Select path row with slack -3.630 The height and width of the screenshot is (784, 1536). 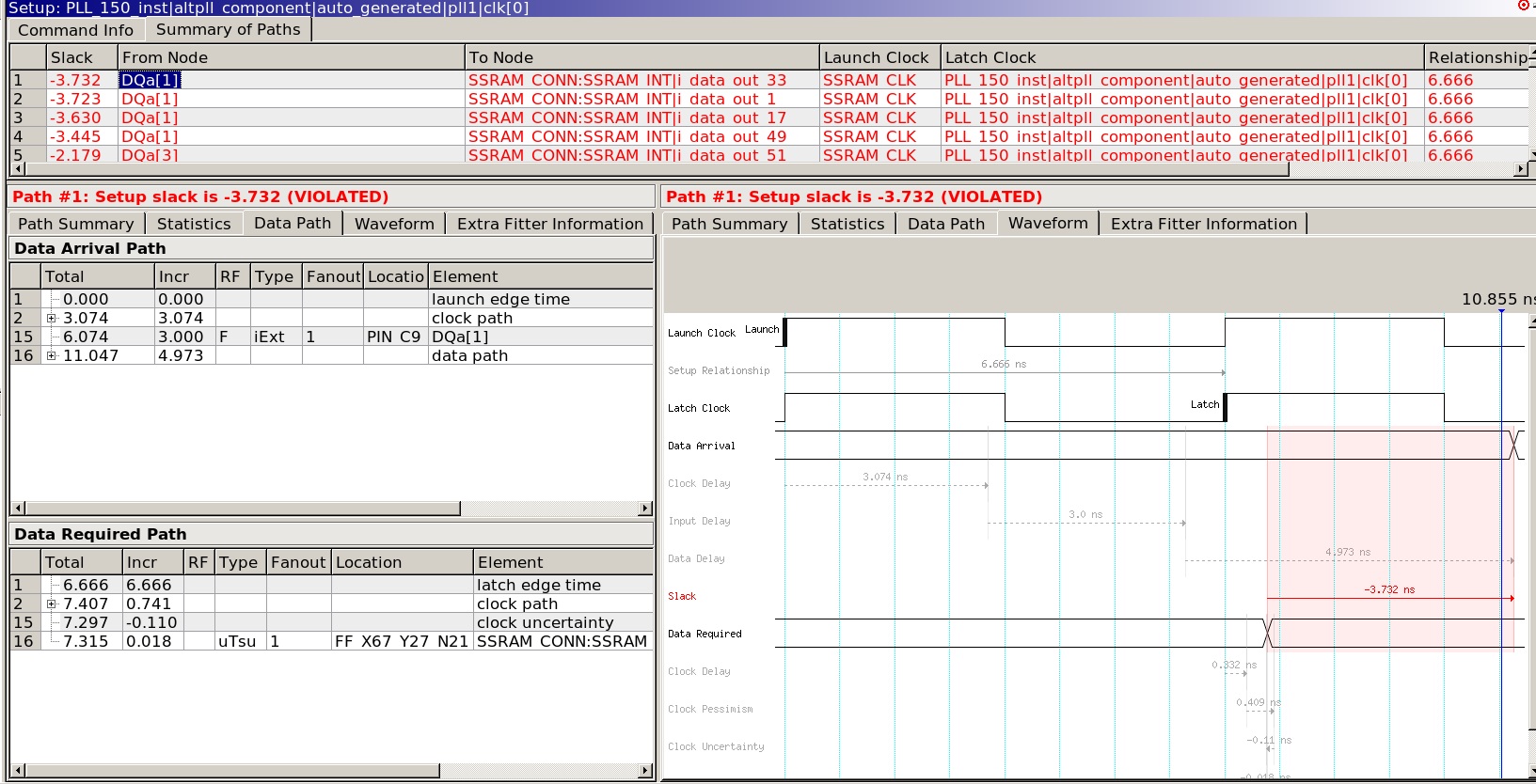pos(75,118)
